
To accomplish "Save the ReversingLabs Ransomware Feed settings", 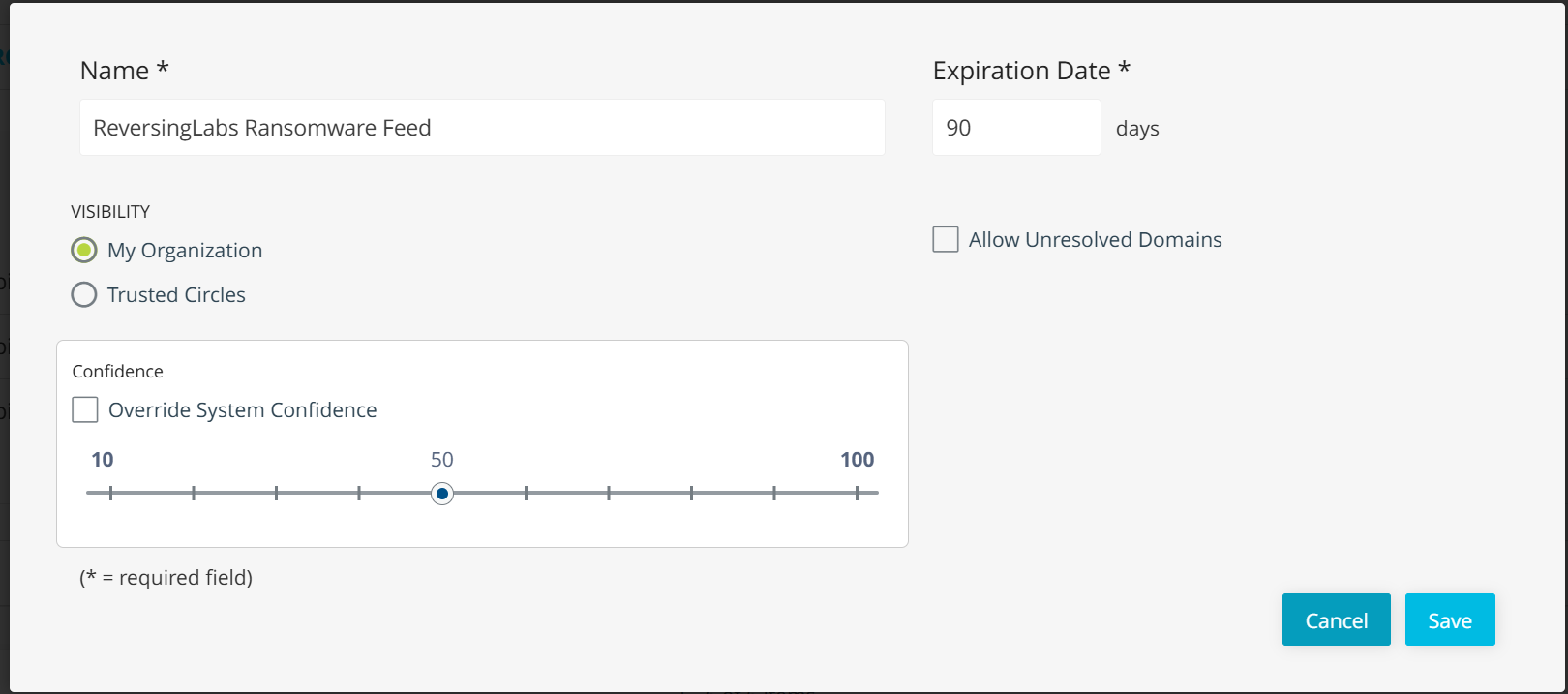I will pos(1450,619).
